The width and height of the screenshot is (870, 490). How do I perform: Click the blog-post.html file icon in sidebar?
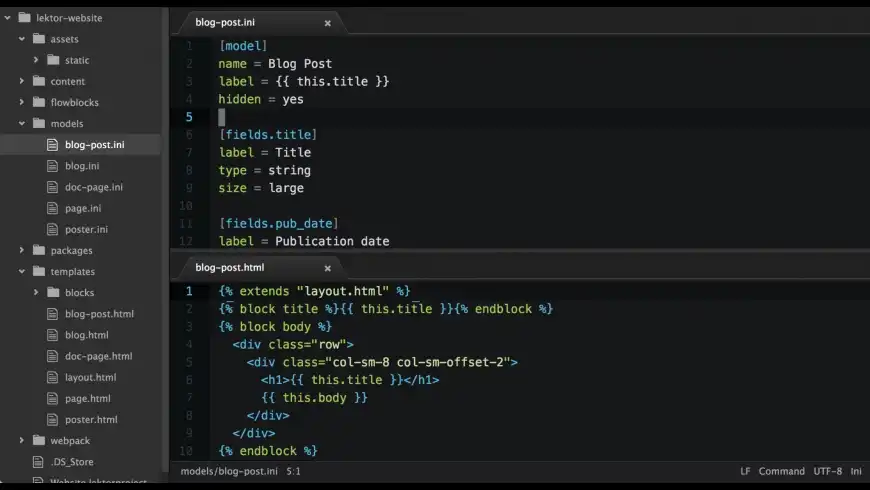click(x=52, y=314)
